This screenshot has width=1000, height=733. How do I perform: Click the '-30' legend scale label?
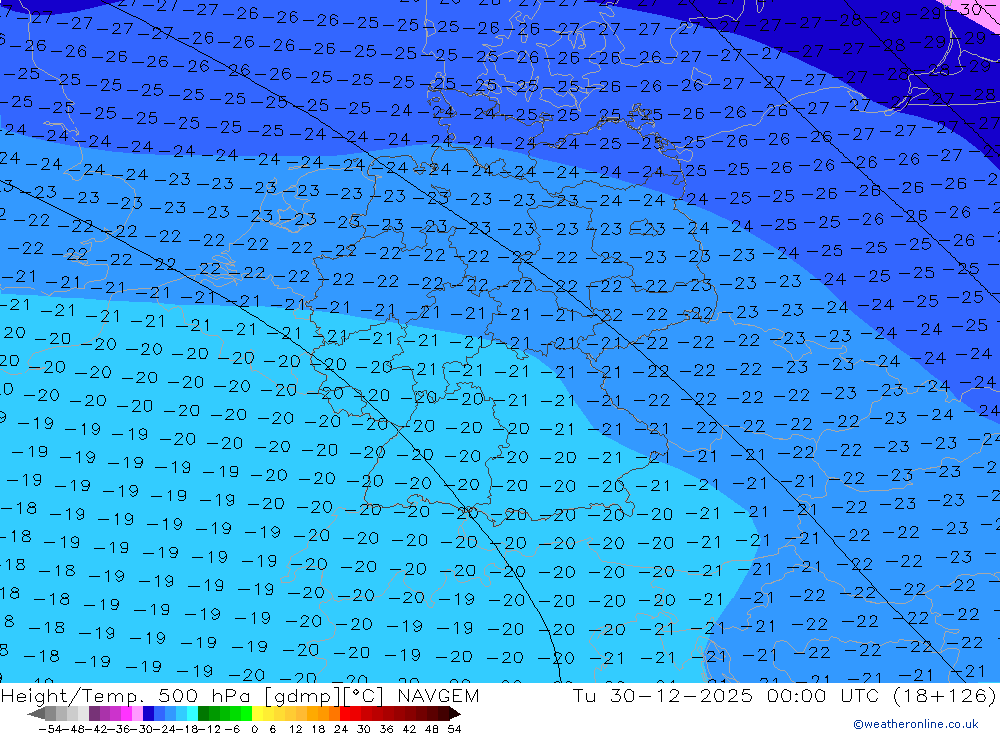pos(142,729)
